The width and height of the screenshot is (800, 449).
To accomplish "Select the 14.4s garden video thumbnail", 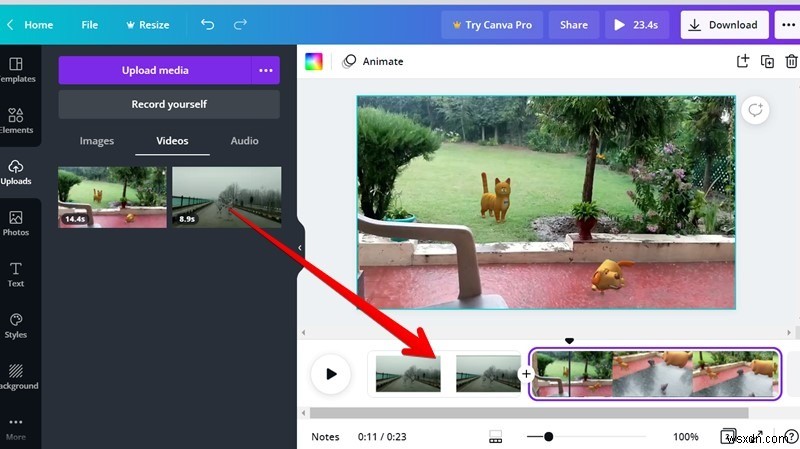I will pyautogui.click(x=112, y=197).
